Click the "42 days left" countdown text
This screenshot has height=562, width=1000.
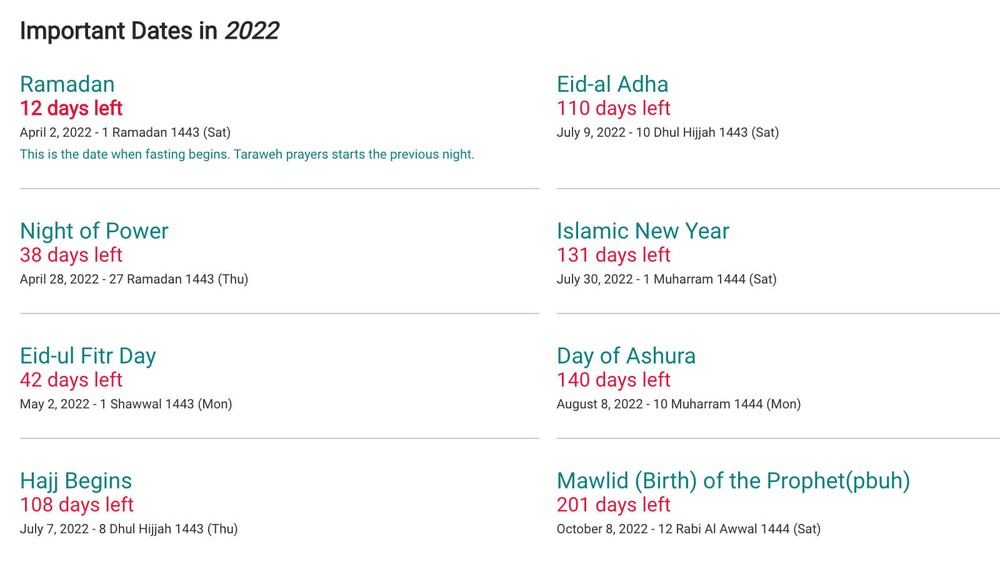pos(71,380)
